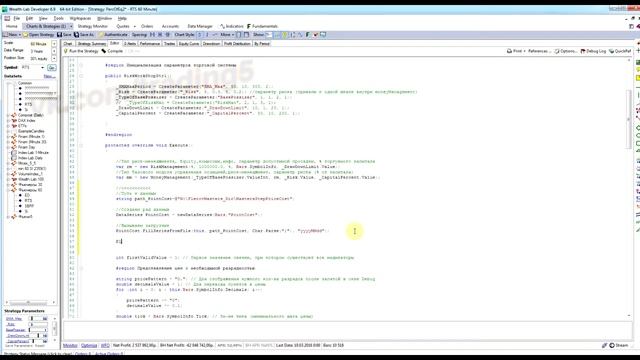Switch to the By Period tab
The image size is (640, 360).
262,43
